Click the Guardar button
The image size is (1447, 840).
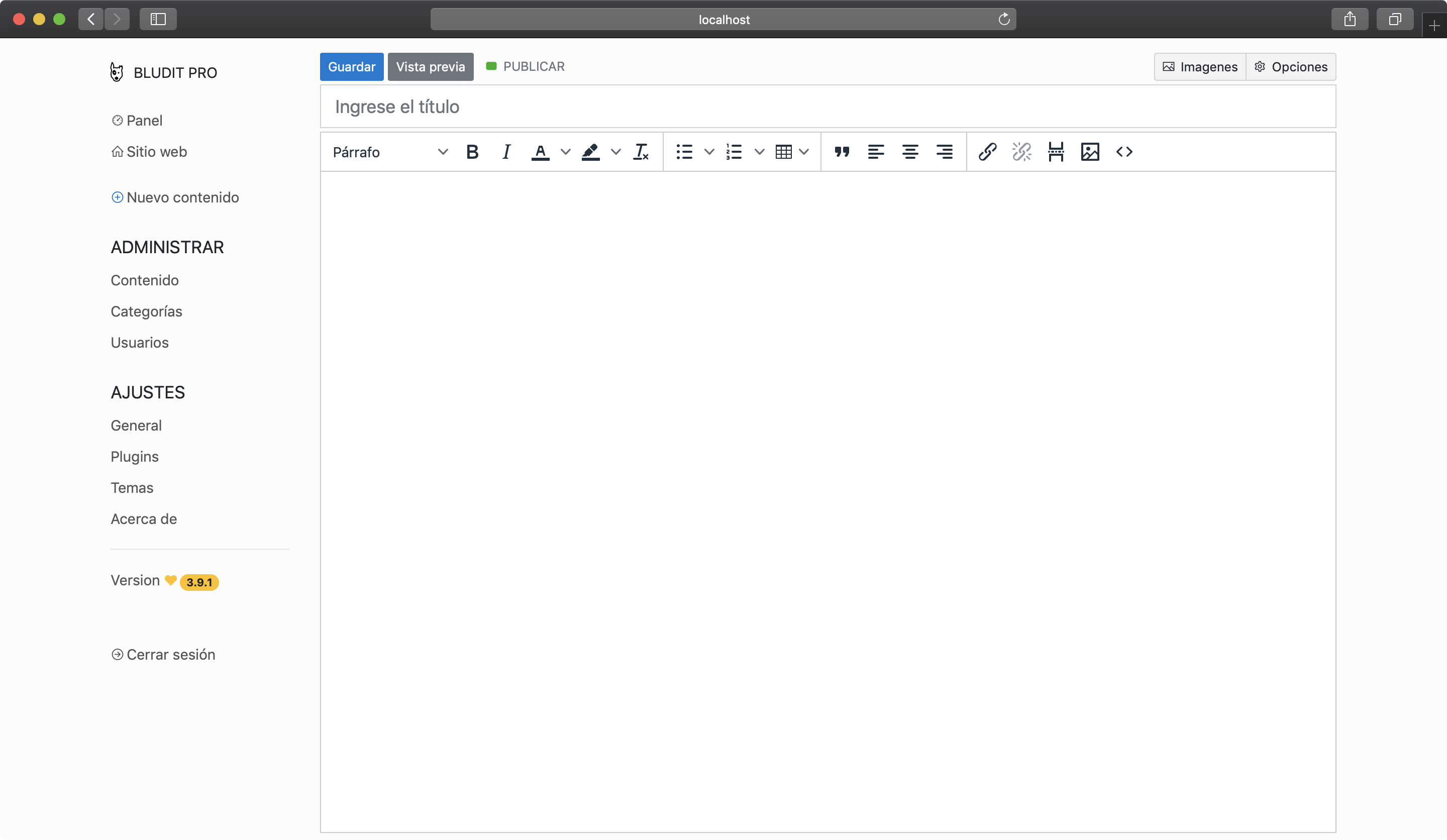pos(351,67)
